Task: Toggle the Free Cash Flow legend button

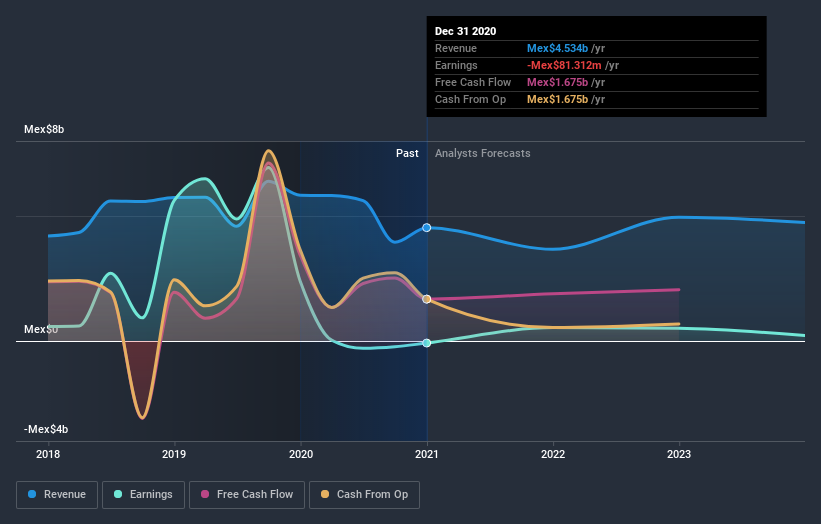Action: 247,495
